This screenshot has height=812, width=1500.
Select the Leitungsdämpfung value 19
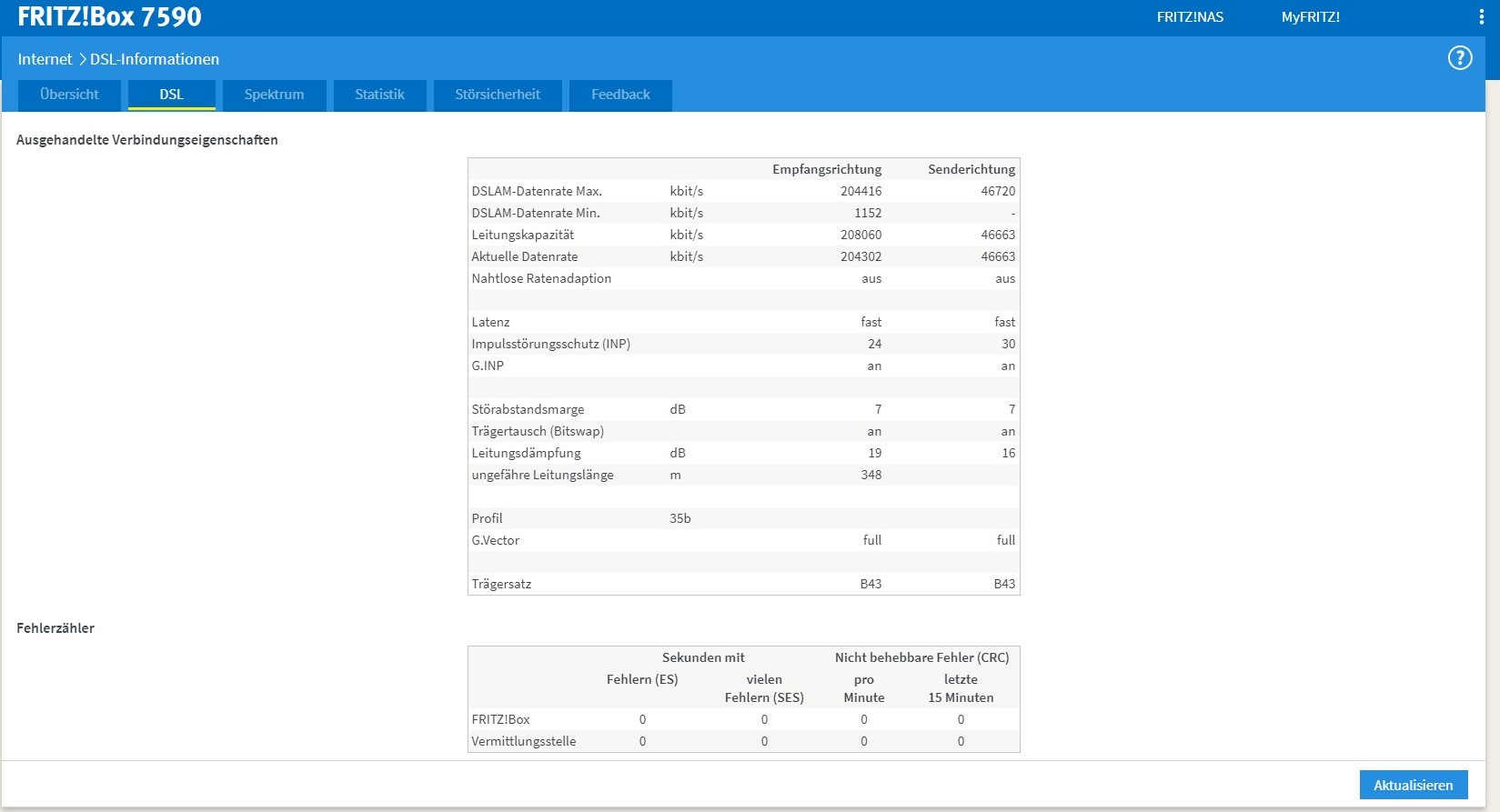(x=874, y=453)
